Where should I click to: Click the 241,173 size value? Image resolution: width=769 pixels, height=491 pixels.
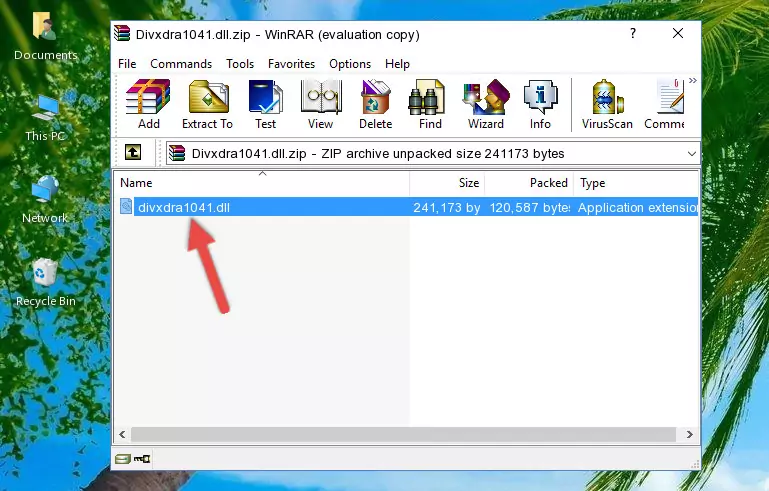(446, 208)
